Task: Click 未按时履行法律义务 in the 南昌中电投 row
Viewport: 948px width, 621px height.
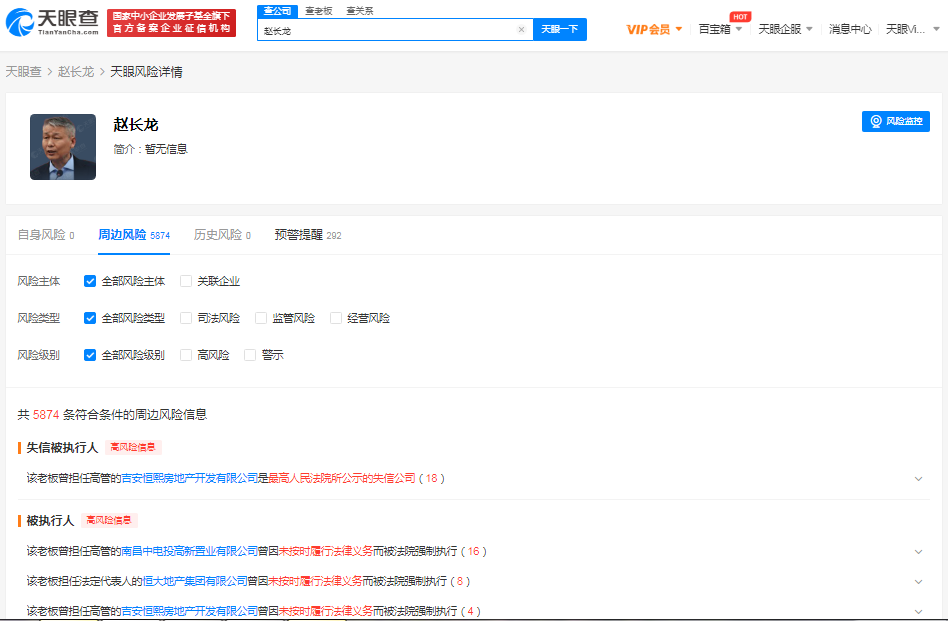Action: (325, 551)
